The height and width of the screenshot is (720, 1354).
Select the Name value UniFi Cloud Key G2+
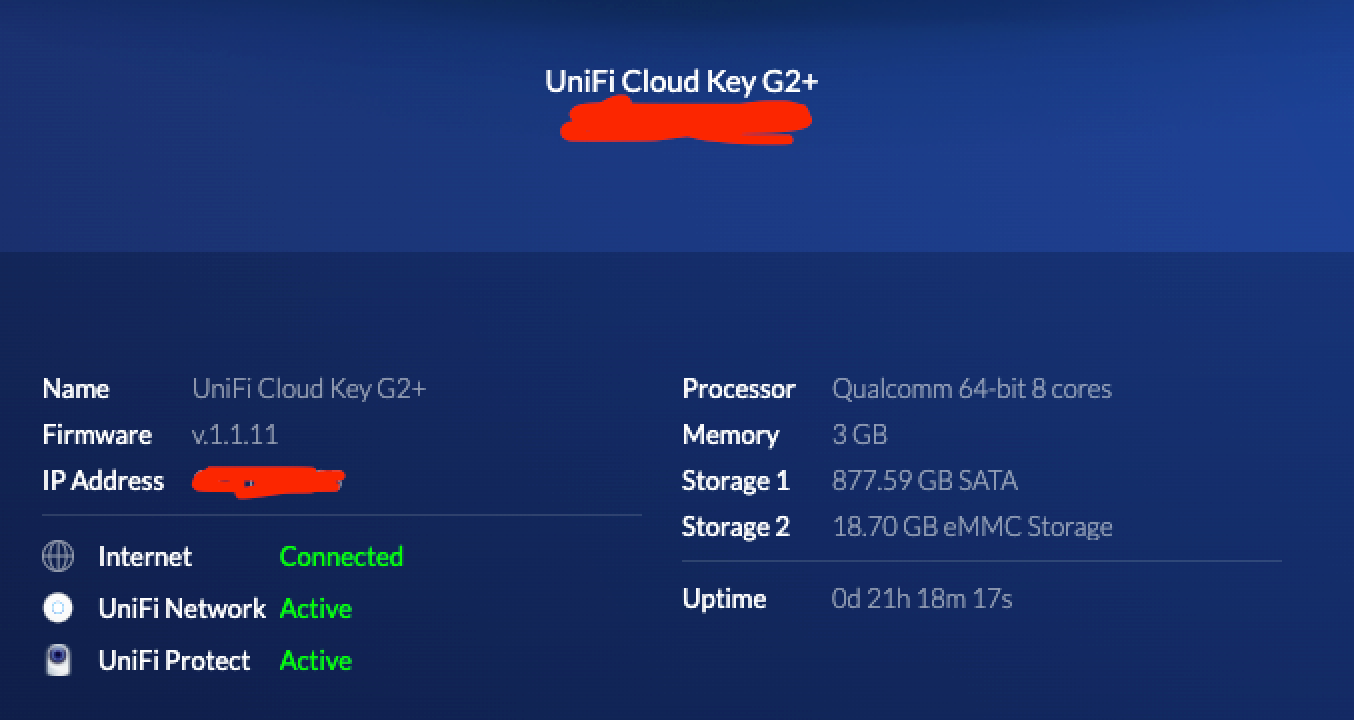point(309,389)
